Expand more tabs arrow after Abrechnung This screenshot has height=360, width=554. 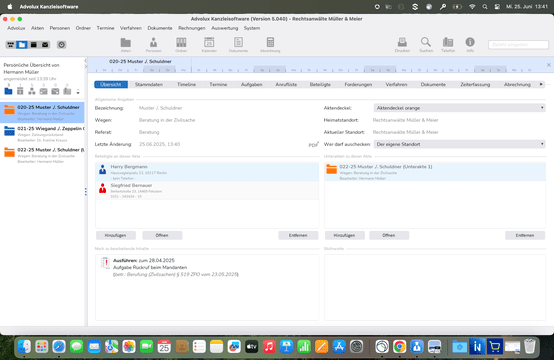(541, 84)
